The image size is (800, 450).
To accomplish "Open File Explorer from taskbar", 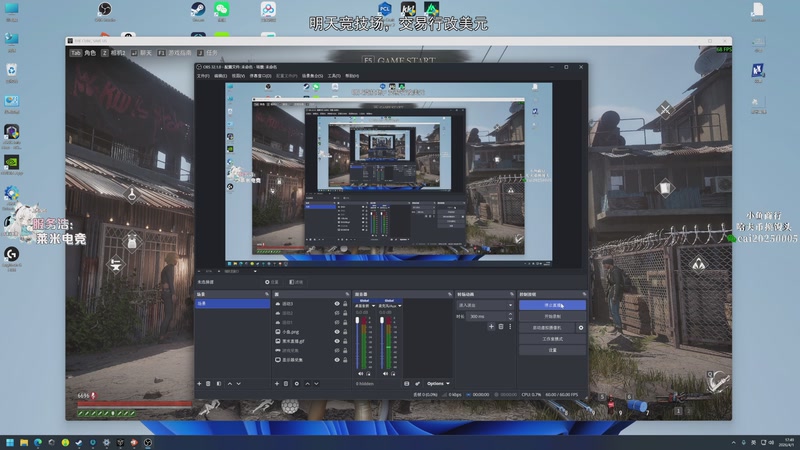I will tap(23, 442).
